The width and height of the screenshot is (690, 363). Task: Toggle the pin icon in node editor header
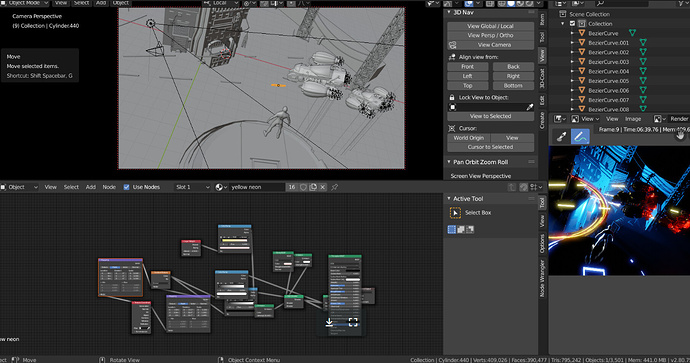(334, 187)
